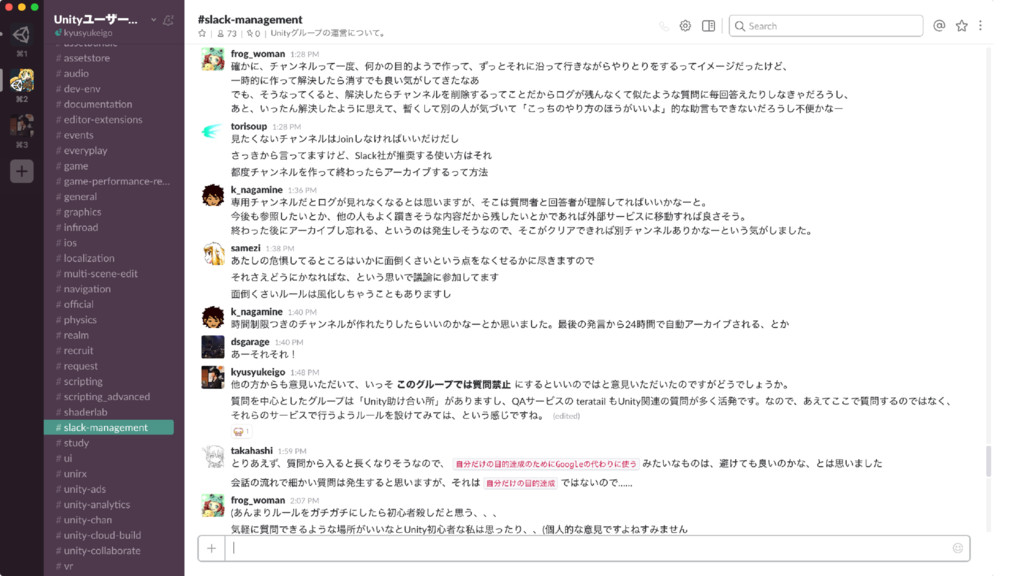Attach a file with plus button
This screenshot has height=576, width=1024.
point(212,549)
